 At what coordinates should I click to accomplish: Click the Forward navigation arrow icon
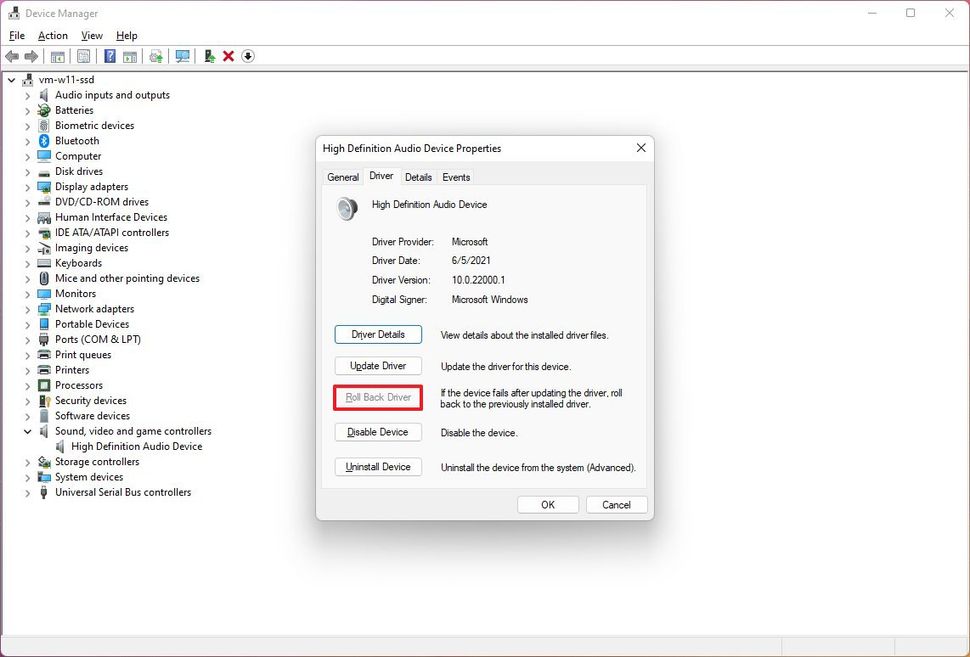coord(29,56)
